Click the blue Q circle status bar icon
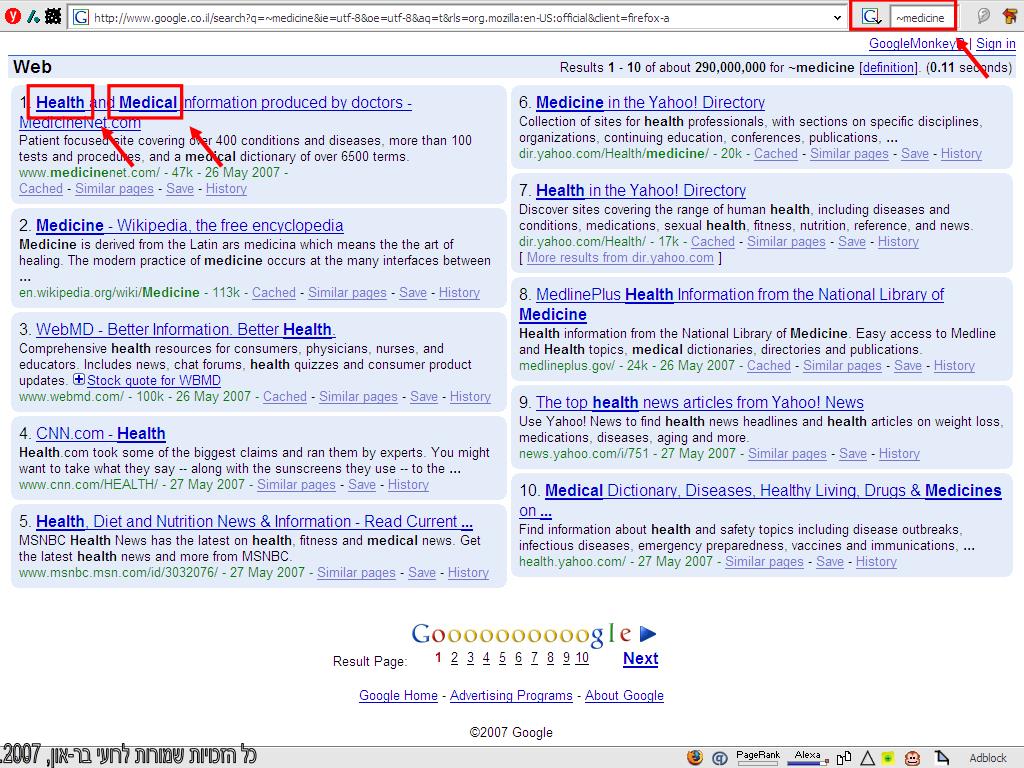The height and width of the screenshot is (768, 1024). pyautogui.click(x=720, y=758)
